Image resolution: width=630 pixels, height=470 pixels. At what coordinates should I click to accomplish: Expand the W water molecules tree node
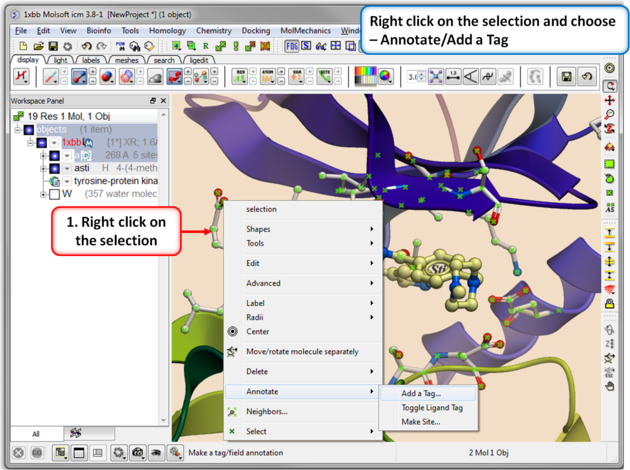[42, 194]
